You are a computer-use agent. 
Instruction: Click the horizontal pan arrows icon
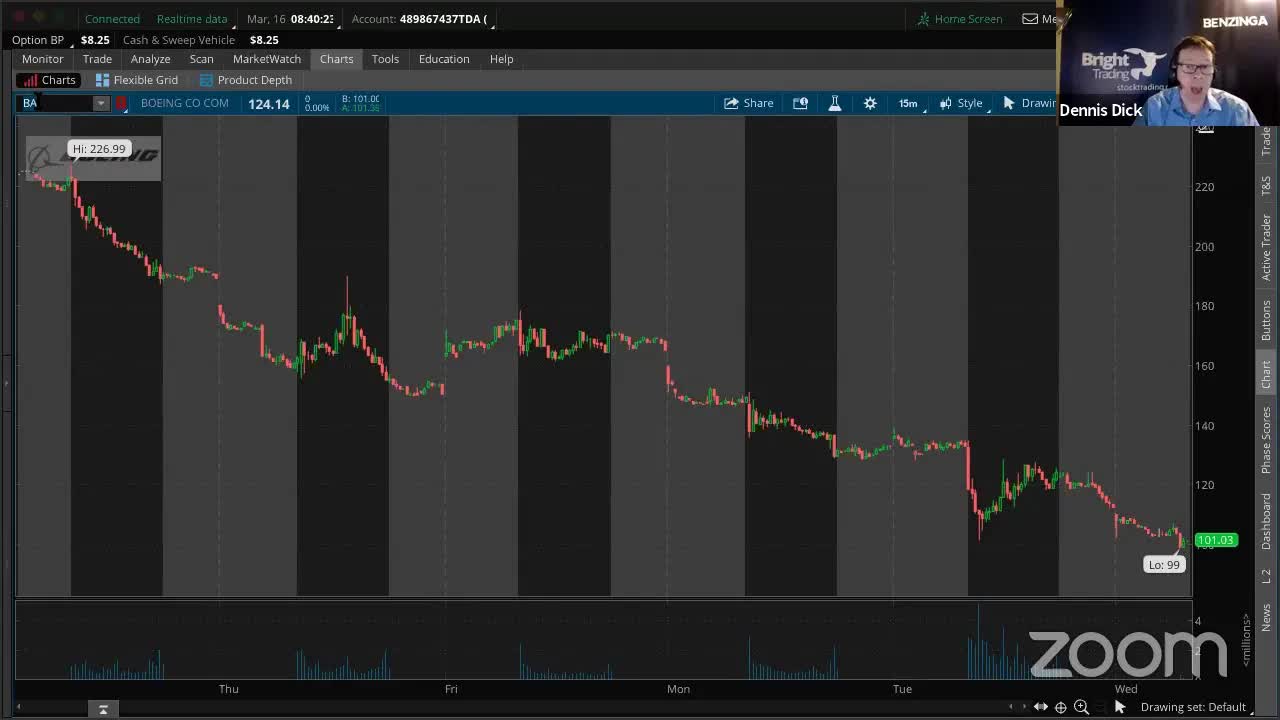pyautogui.click(x=1041, y=707)
